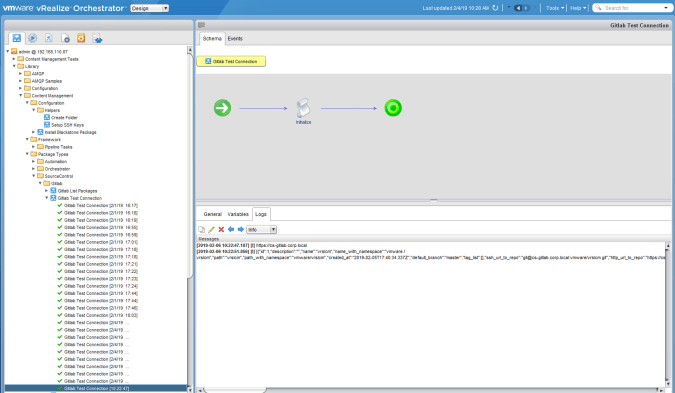Switch to the Schema tab
The width and height of the screenshot is (675, 393).
point(212,38)
